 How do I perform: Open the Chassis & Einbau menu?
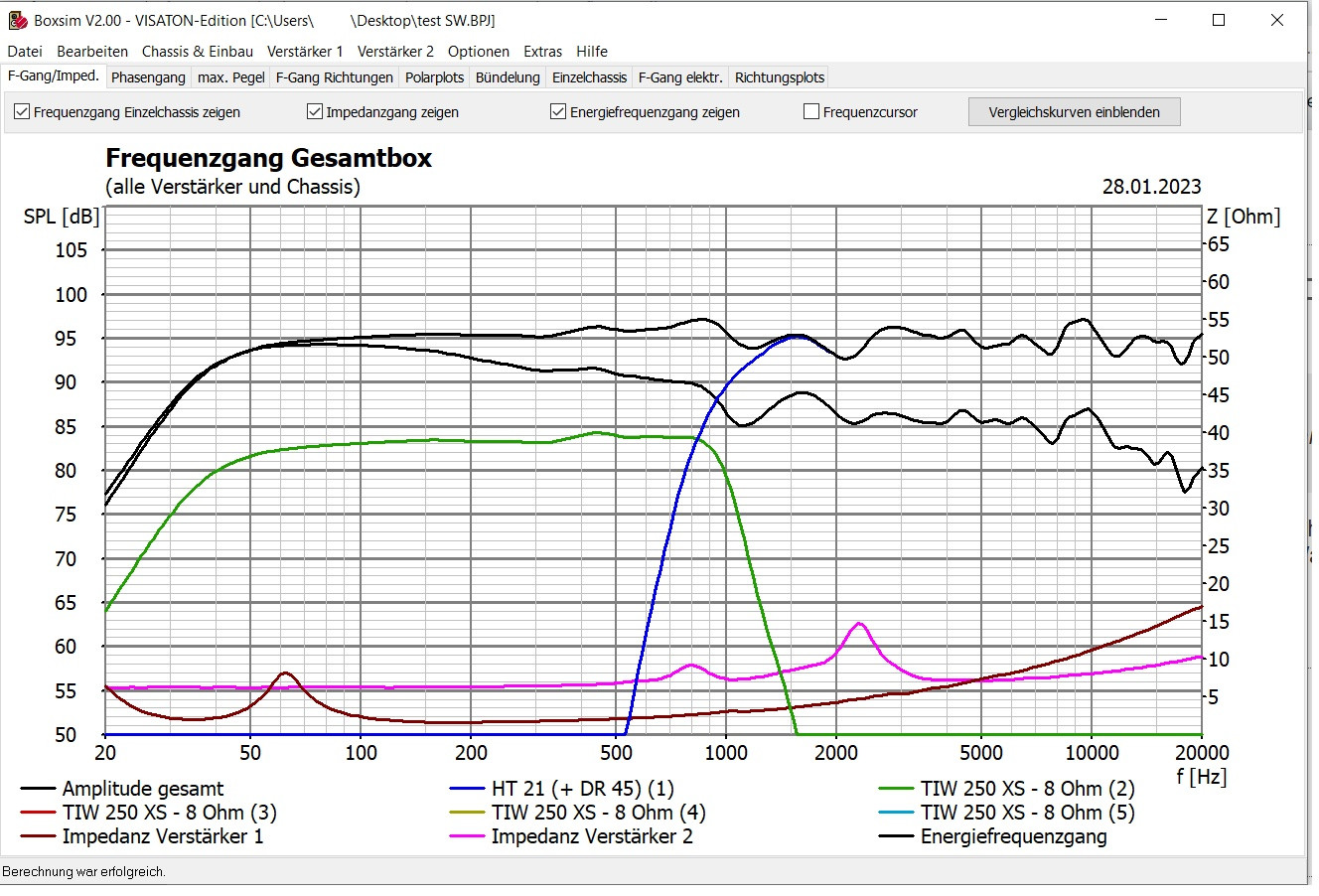pos(198,52)
